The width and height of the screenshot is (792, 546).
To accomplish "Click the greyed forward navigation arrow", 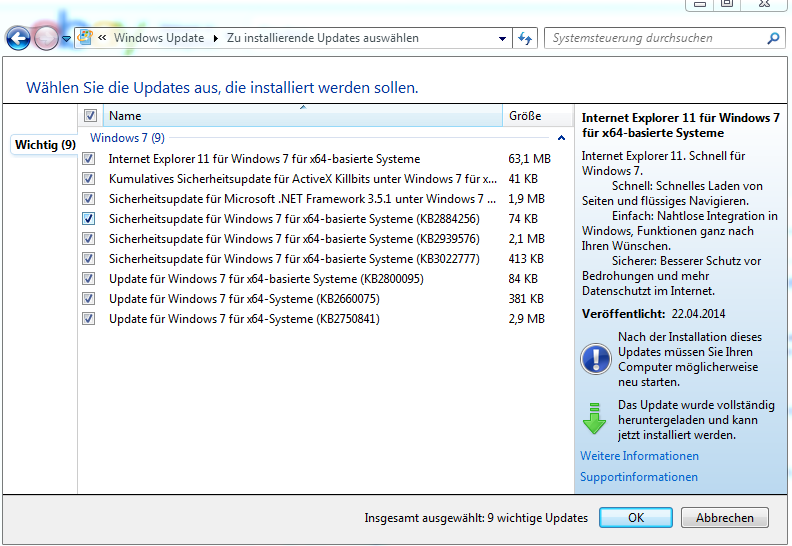I will pos(46,38).
